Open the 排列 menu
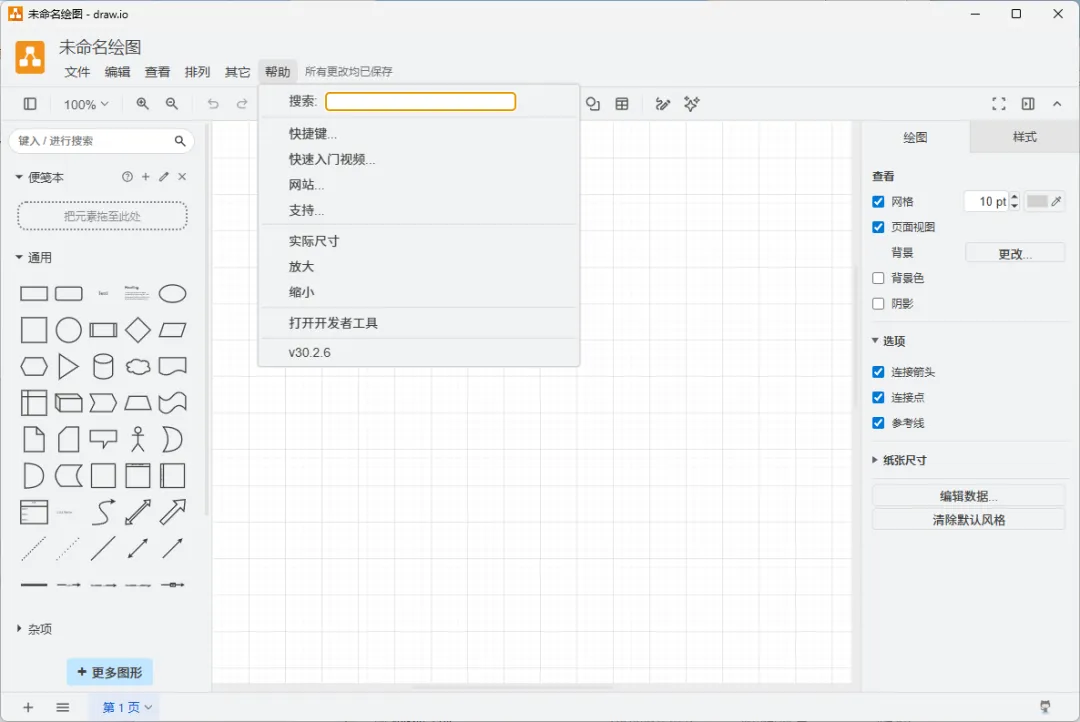 pos(197,72)
